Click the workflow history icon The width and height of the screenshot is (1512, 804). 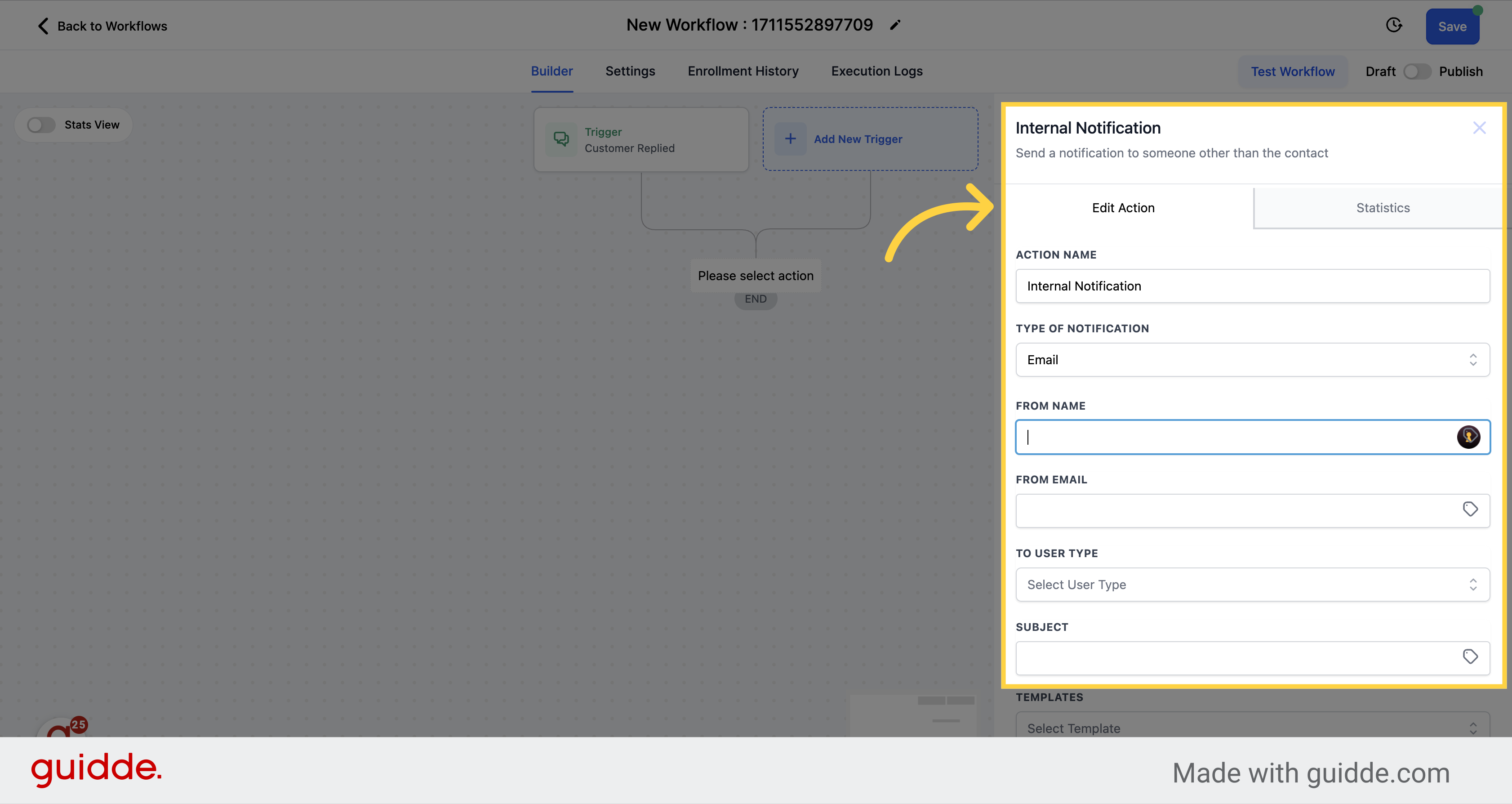(x=1394, y=25)
